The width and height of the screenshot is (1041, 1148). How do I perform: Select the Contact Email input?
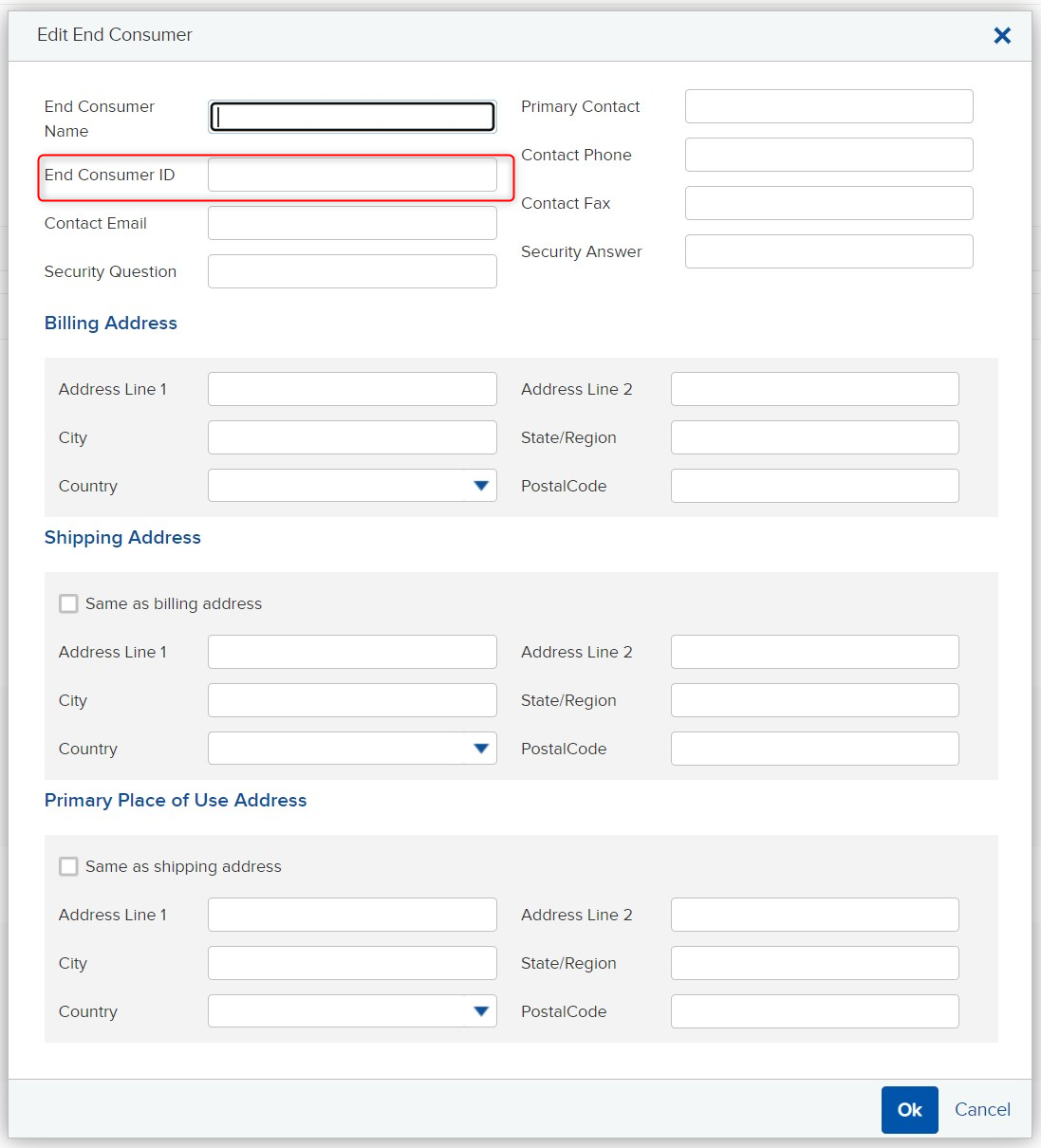[x=352, y=223]
